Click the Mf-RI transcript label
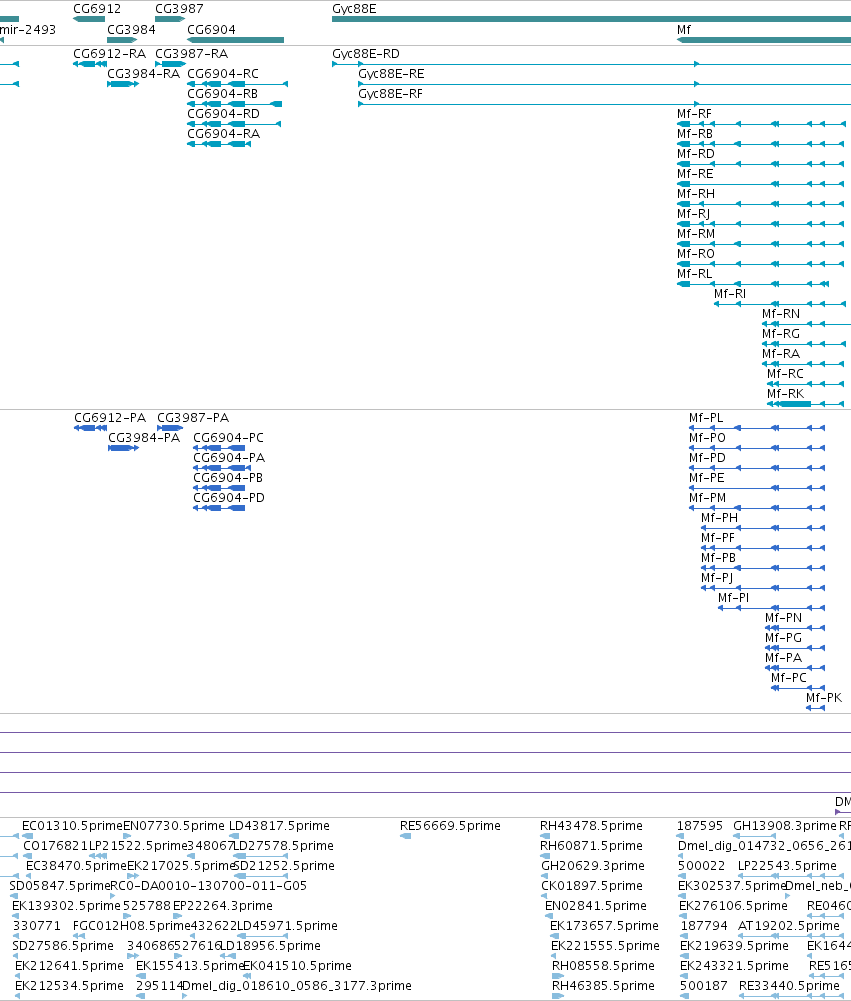Image resolution: width=851 pixels, height=1001 pixels. [x=730, y=294]
